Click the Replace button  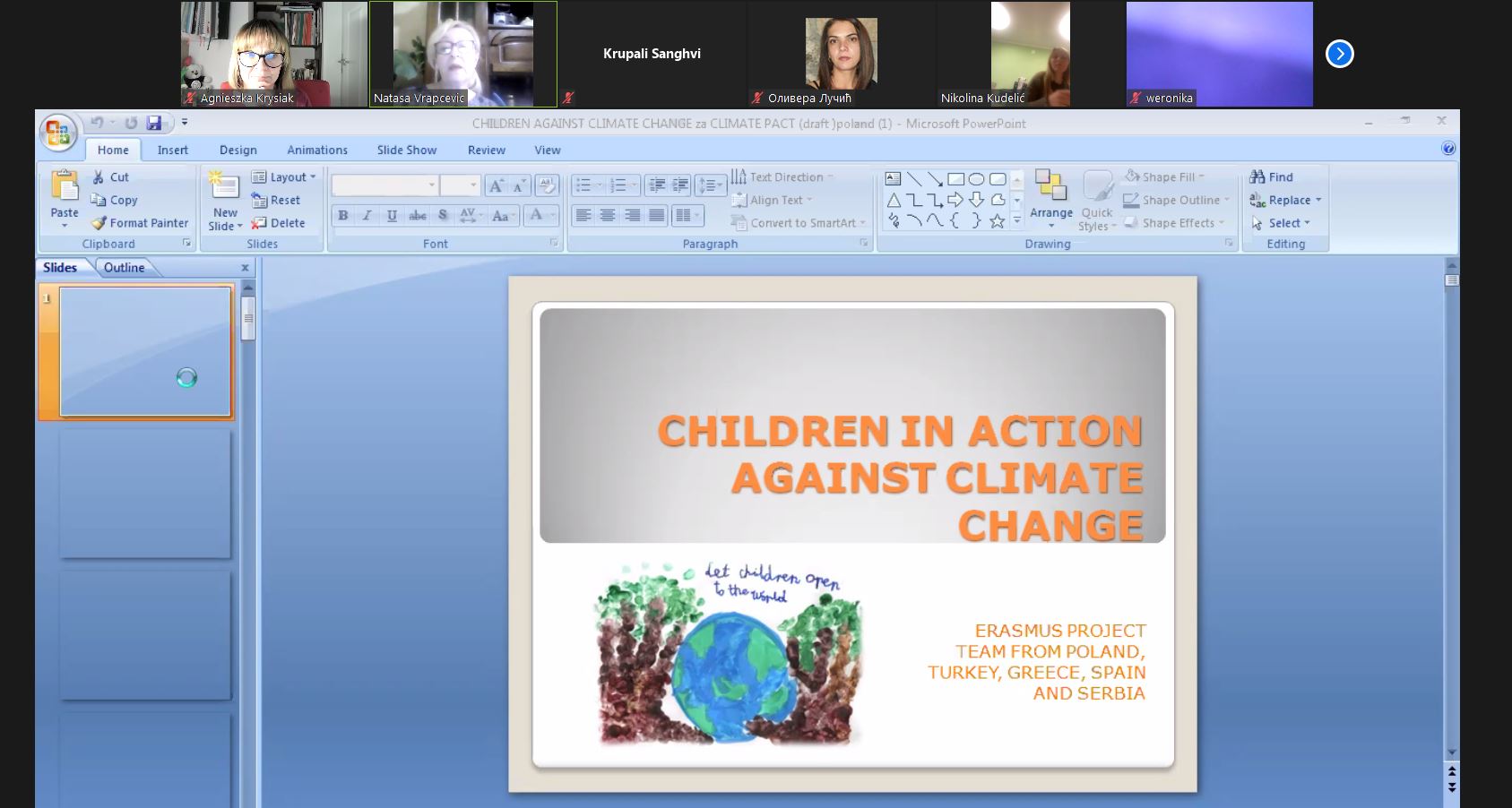pyautogui.click(x=1287, y=201)
